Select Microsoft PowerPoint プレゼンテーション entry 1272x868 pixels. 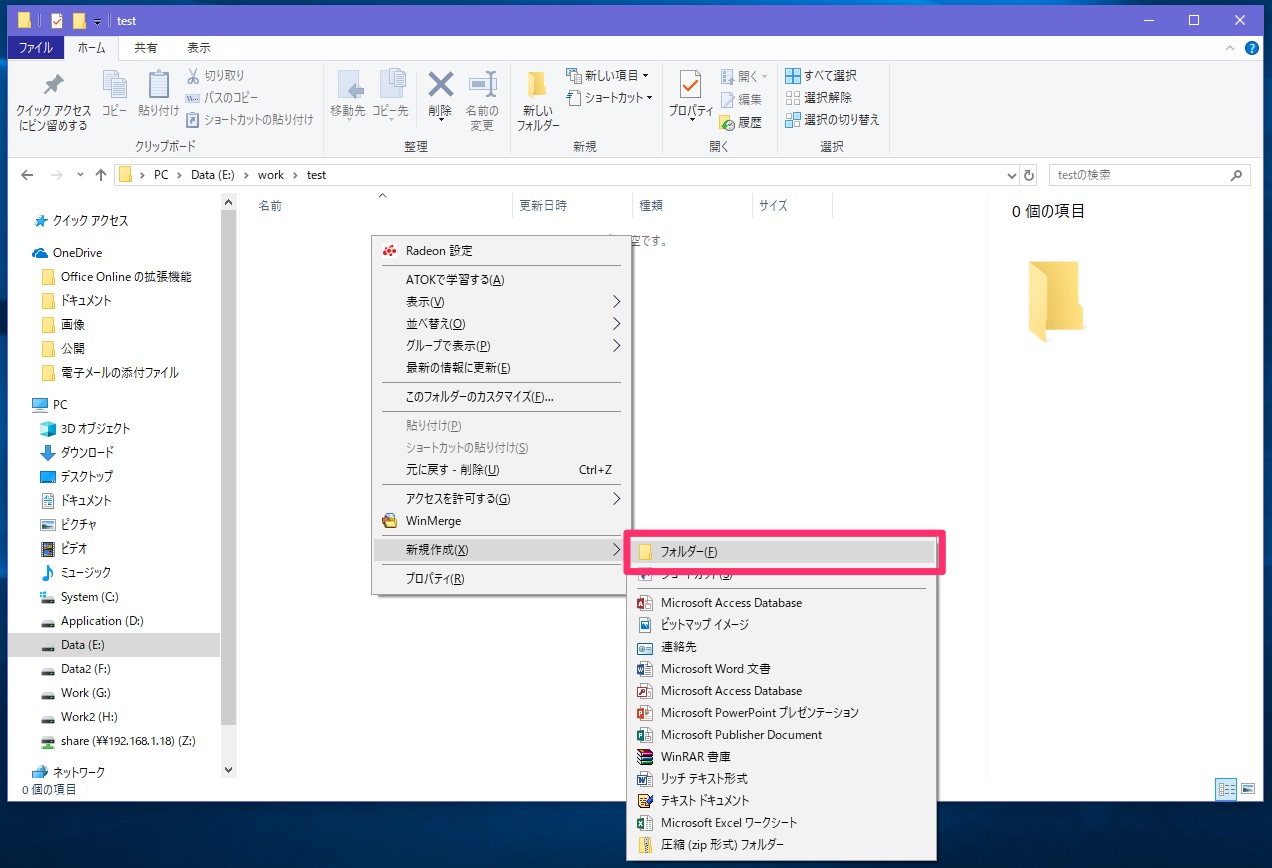[x=782, y=712]
